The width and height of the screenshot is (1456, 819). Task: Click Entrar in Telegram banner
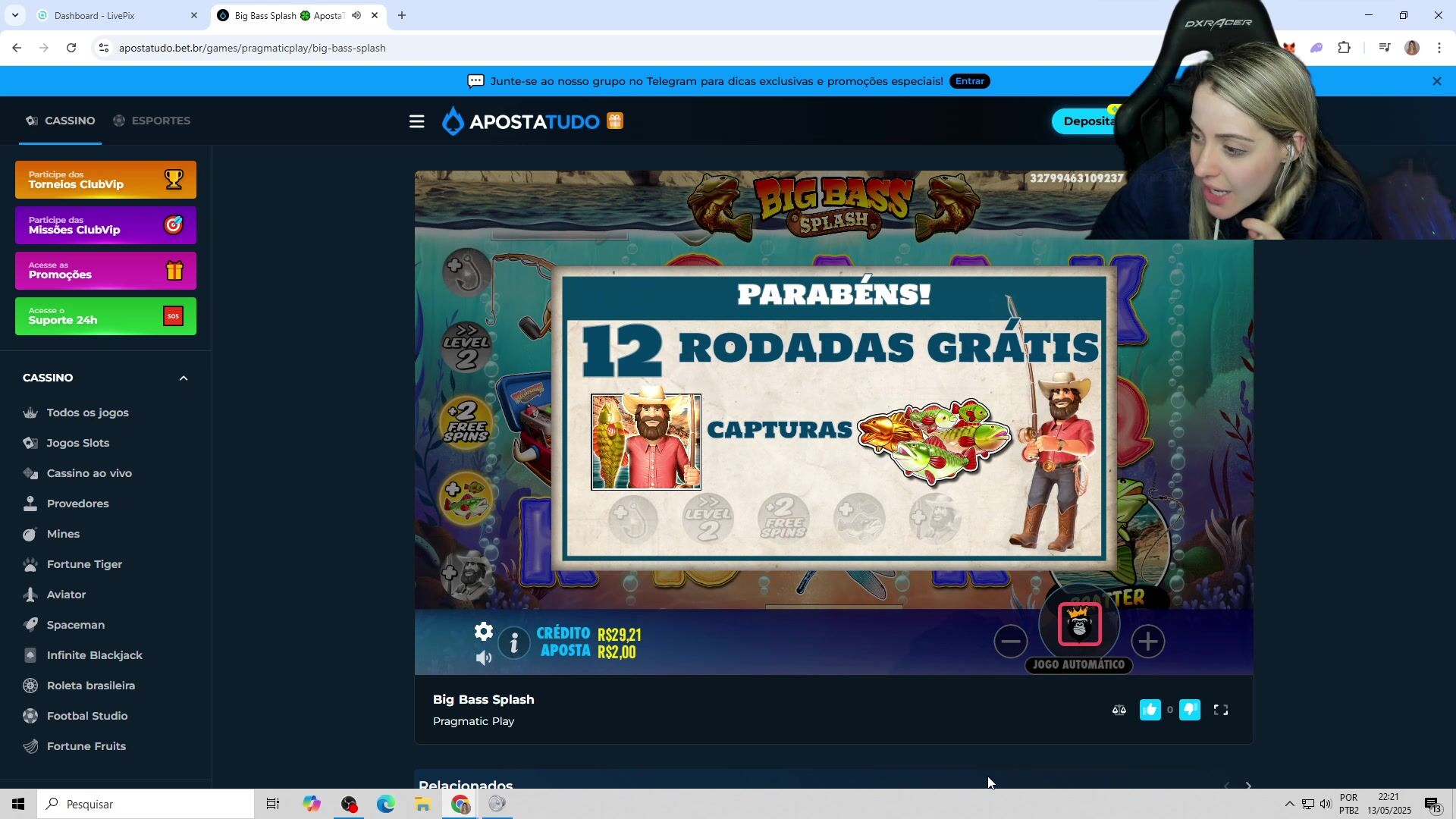pos(970,81)
